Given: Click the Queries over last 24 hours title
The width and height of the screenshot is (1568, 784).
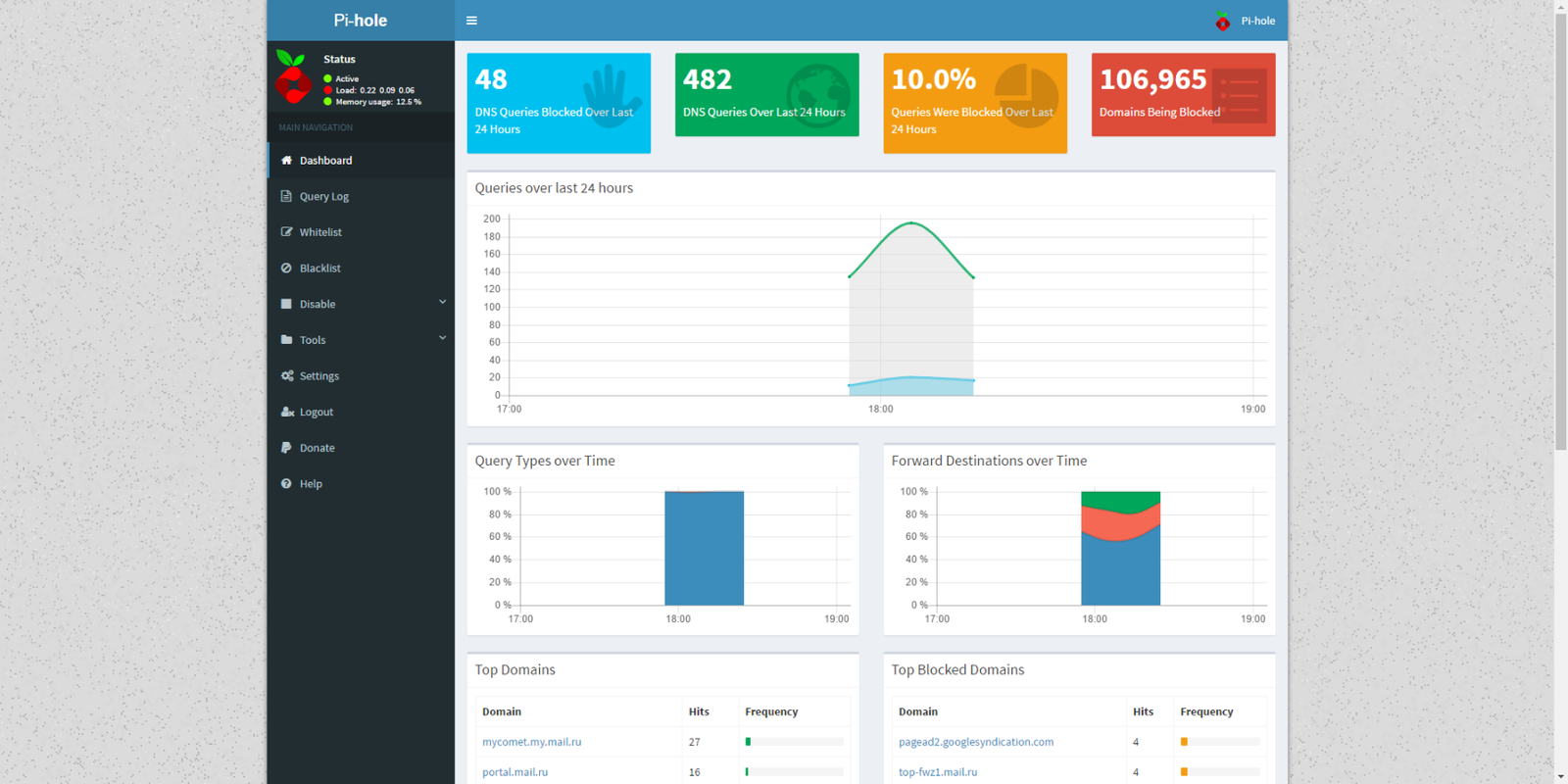Looking at the screenshot, I should coord(554,188).
